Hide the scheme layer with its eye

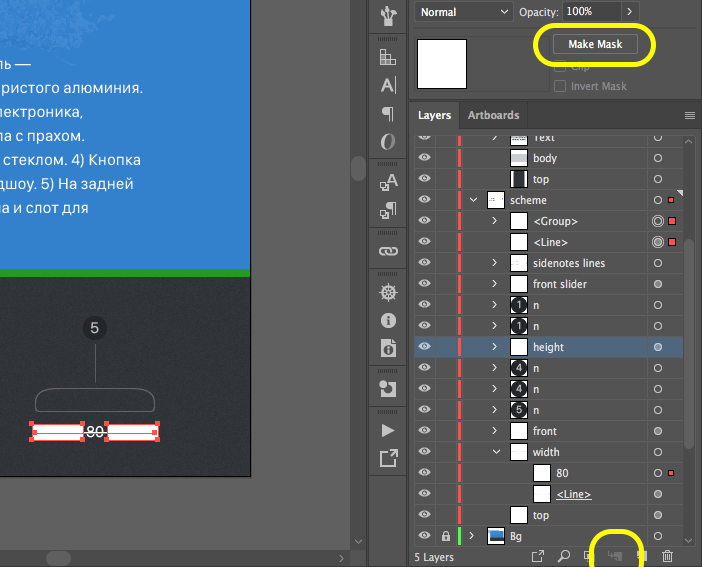424,199
